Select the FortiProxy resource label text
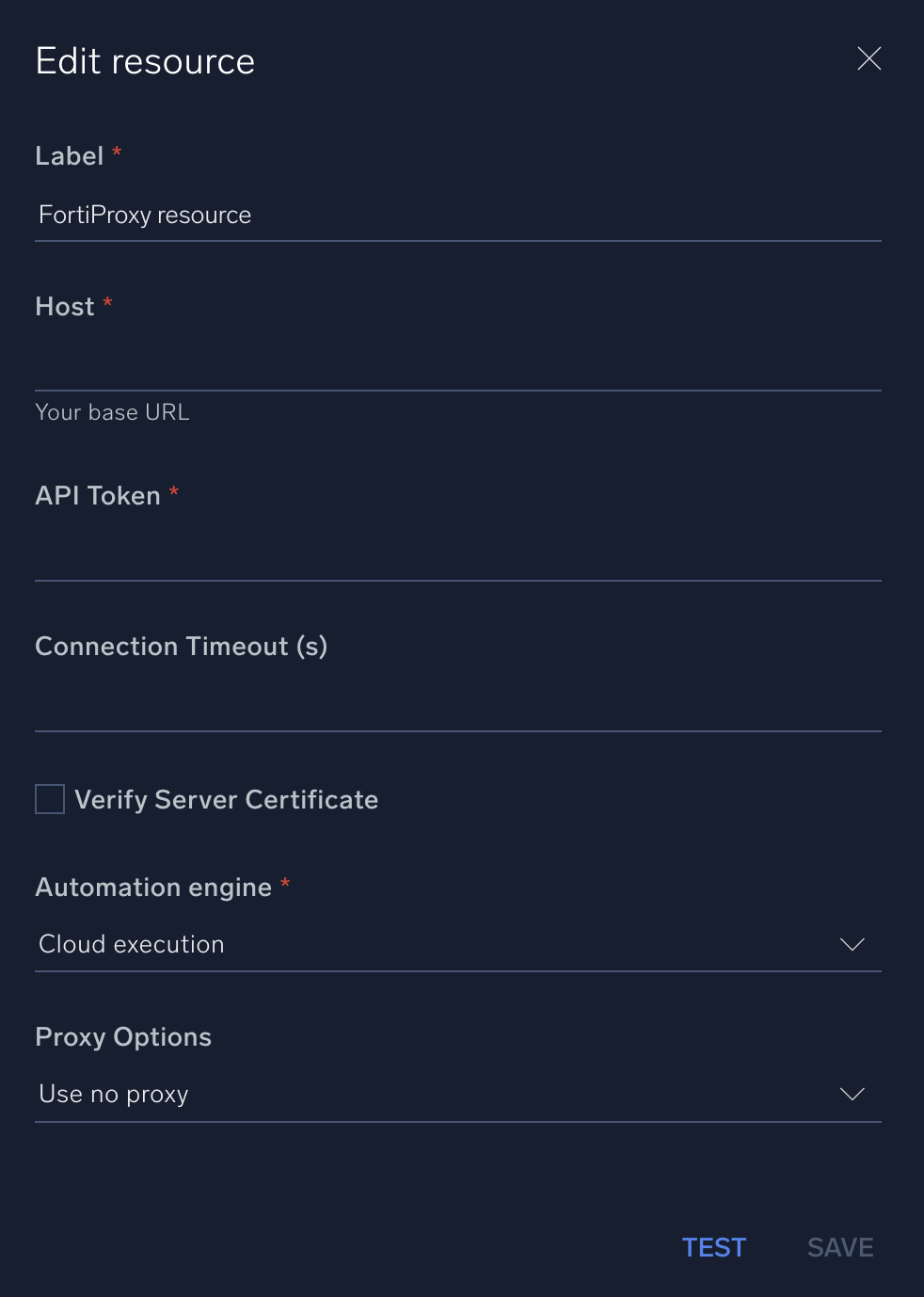This screenshot has width=924, height=1297. pos(144,215)
